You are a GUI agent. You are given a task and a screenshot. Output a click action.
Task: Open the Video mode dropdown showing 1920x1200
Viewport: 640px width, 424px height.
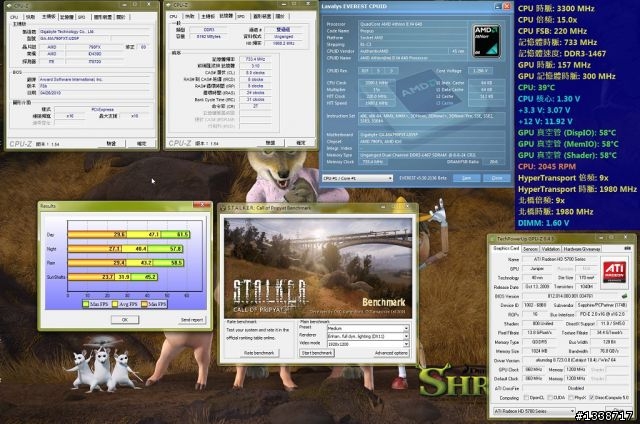pyautogui.click(x=368, y=344)
